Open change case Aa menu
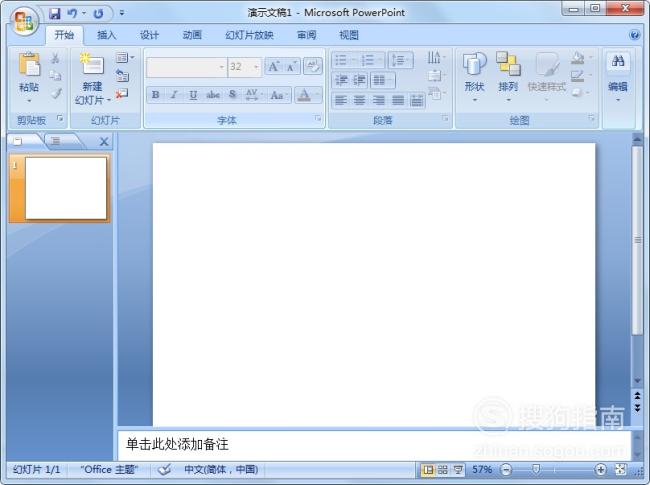The image size is (650, 485). click(278, 95)
